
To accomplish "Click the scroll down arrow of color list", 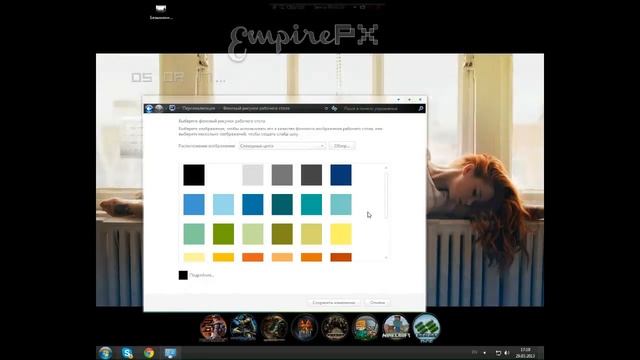I will pos(386,257).
